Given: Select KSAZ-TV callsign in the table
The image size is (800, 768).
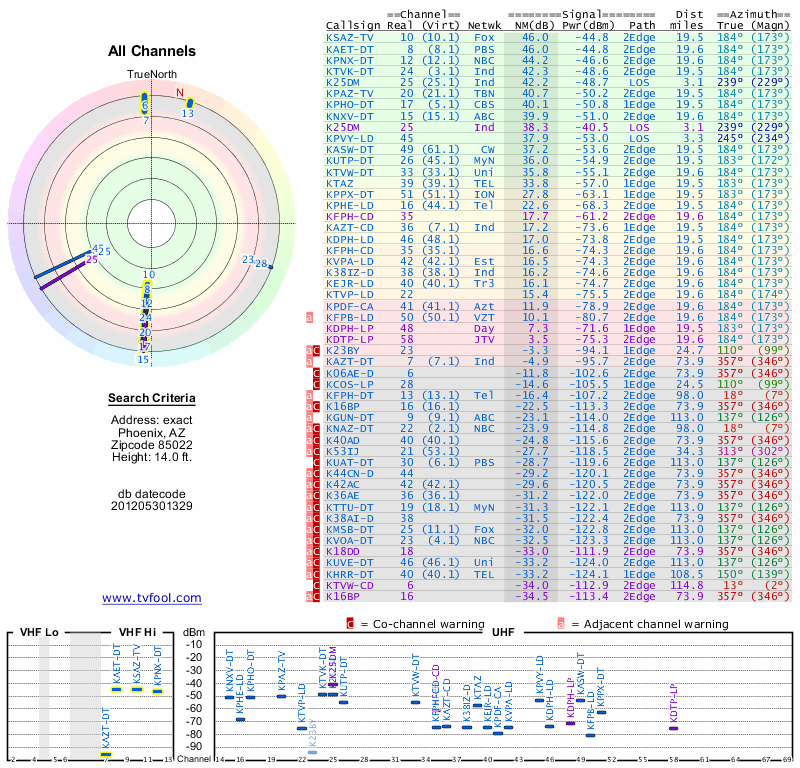Looking at the screenshot, I should point(350,38).
